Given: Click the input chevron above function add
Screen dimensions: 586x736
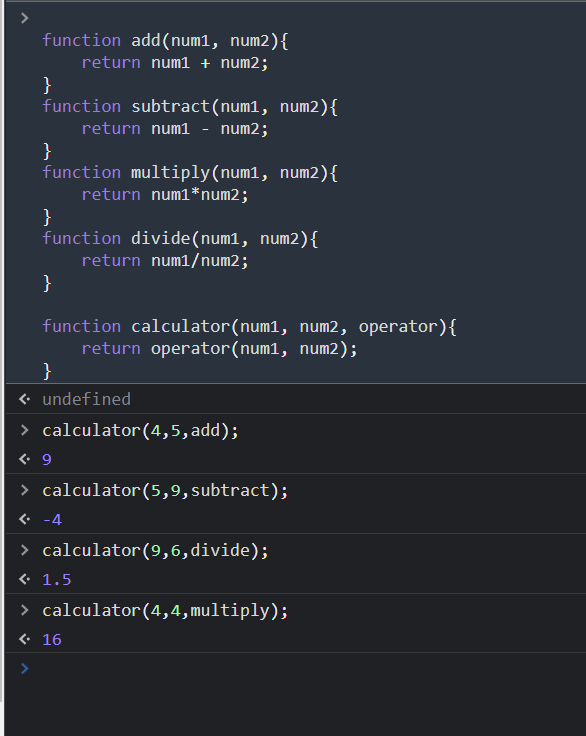Looking at the screenshot, I should coord(25,18).
